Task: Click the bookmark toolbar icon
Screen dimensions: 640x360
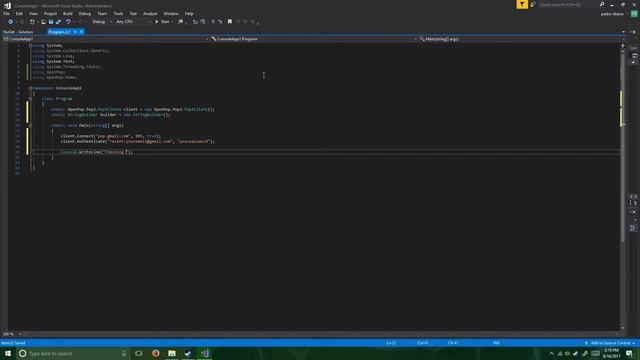Action: [x=230, y=22]
